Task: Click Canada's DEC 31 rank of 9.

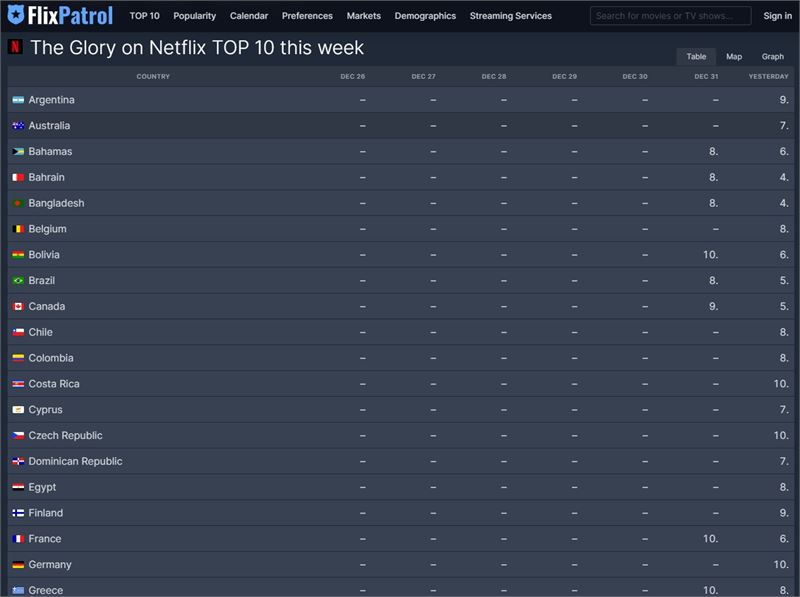Action: point(713,307)
